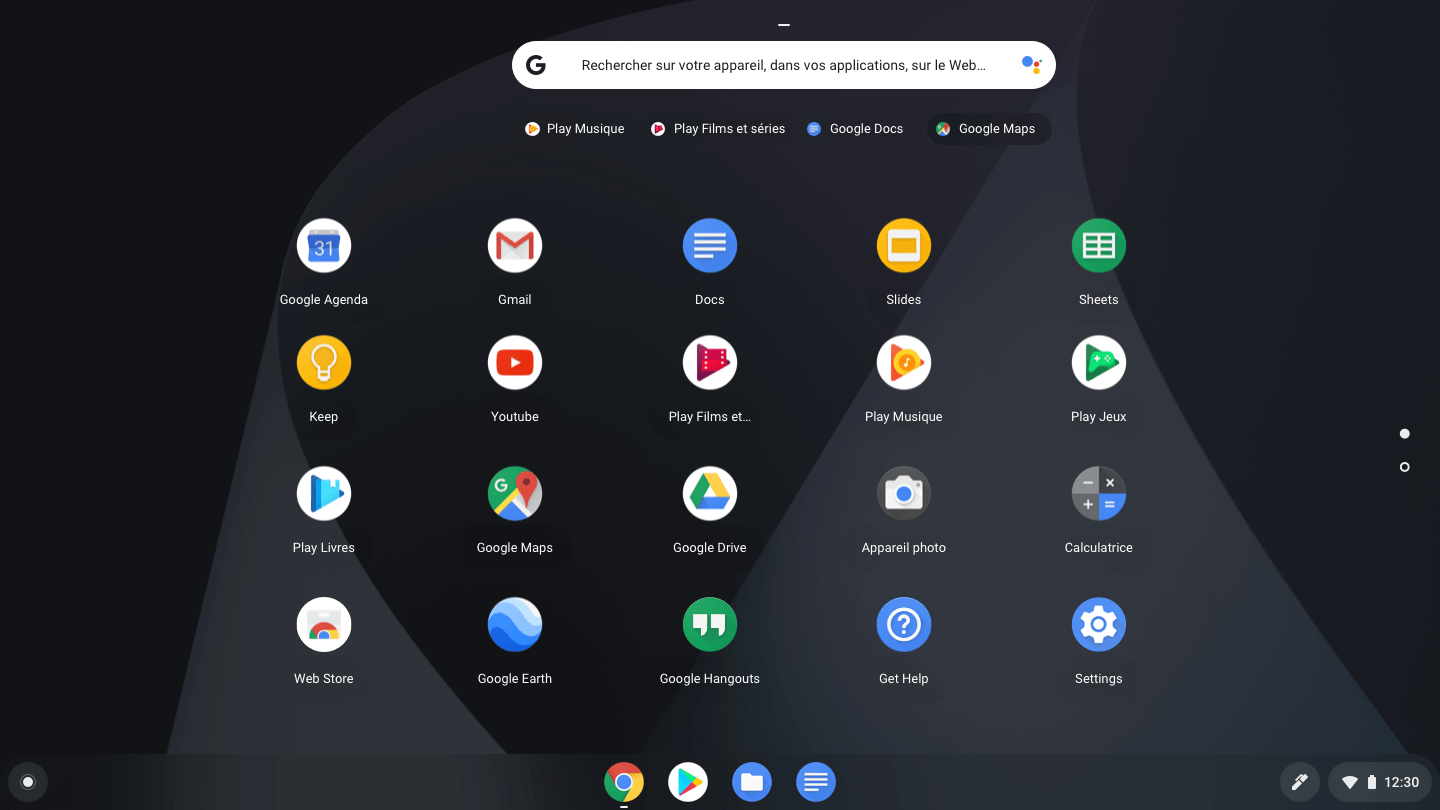The width and height of the screenshot is (1440, 810).
Task: Open the Keep notes app
Action: 324,363
